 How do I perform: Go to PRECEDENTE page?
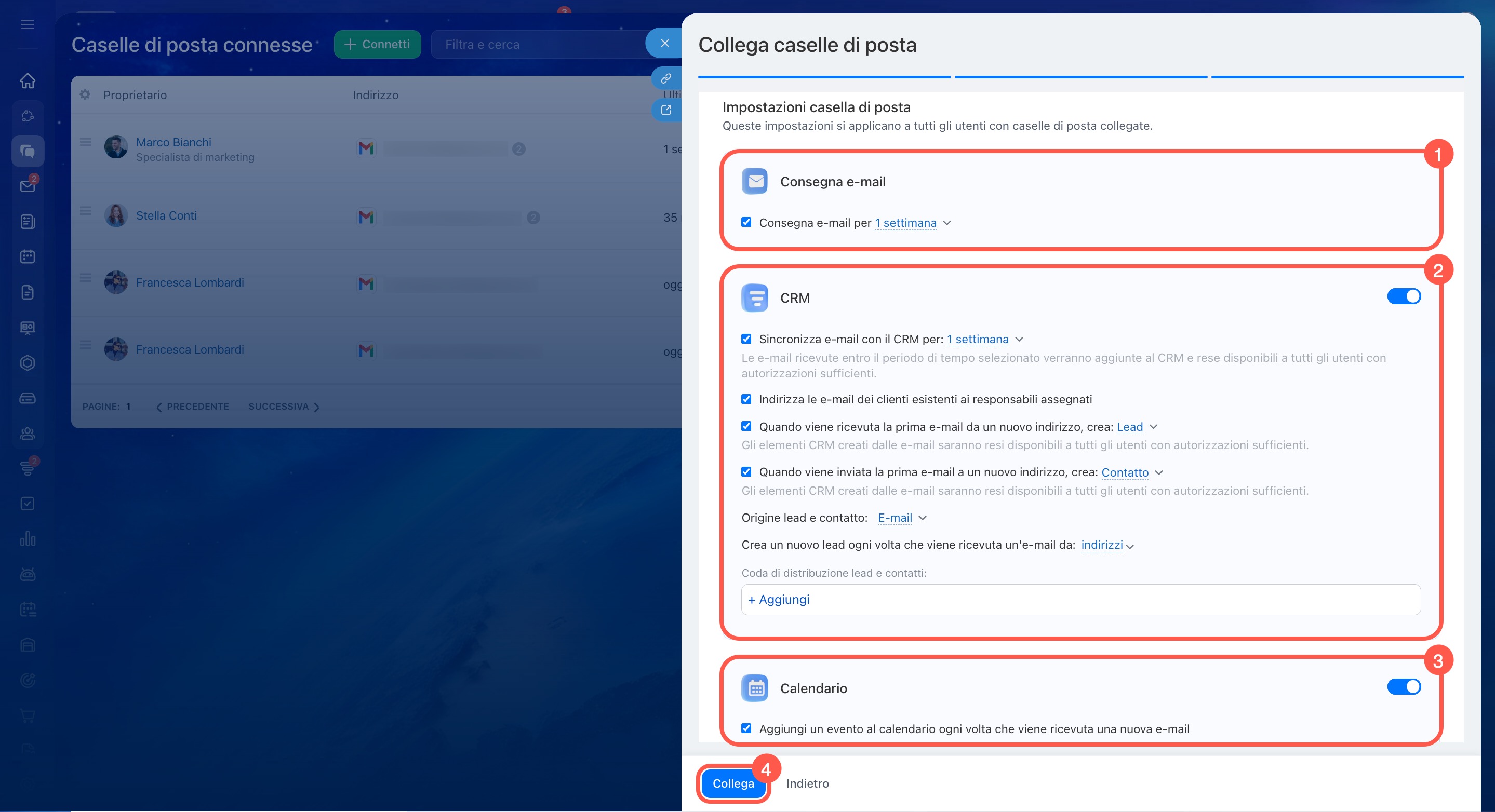click(x=193, y=407)
